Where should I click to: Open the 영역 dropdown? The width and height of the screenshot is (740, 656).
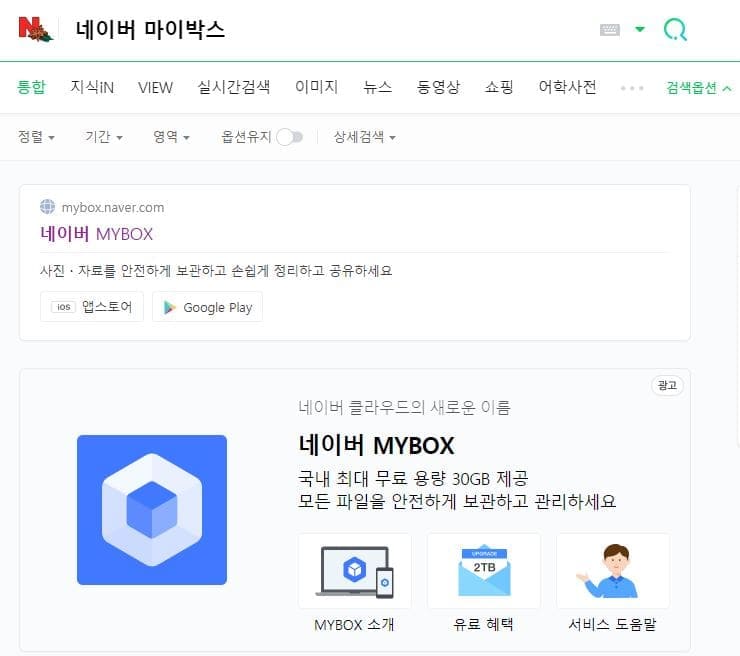(171, 137)
